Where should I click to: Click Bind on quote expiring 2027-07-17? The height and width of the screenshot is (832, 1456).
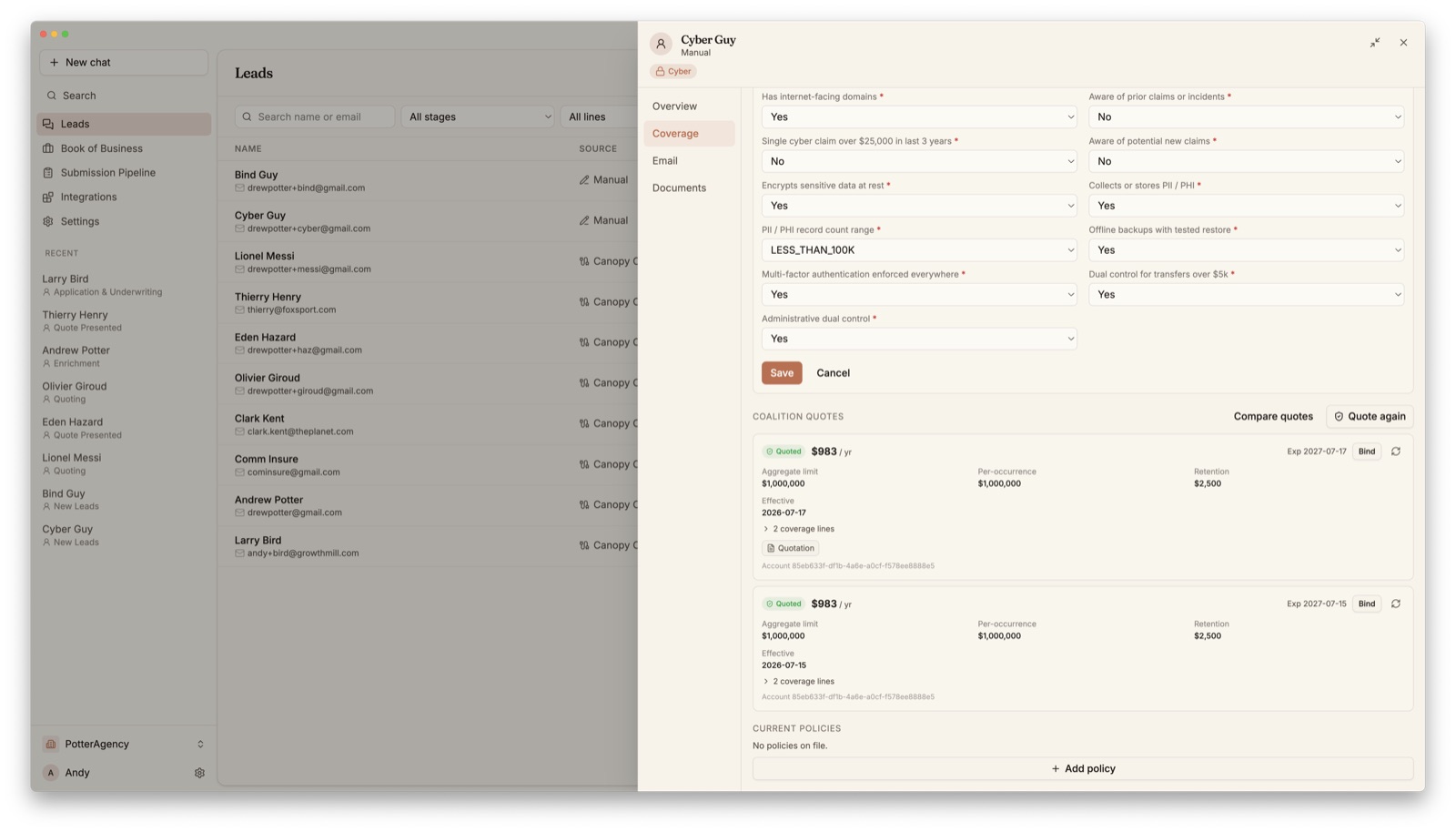[1367, 452]
